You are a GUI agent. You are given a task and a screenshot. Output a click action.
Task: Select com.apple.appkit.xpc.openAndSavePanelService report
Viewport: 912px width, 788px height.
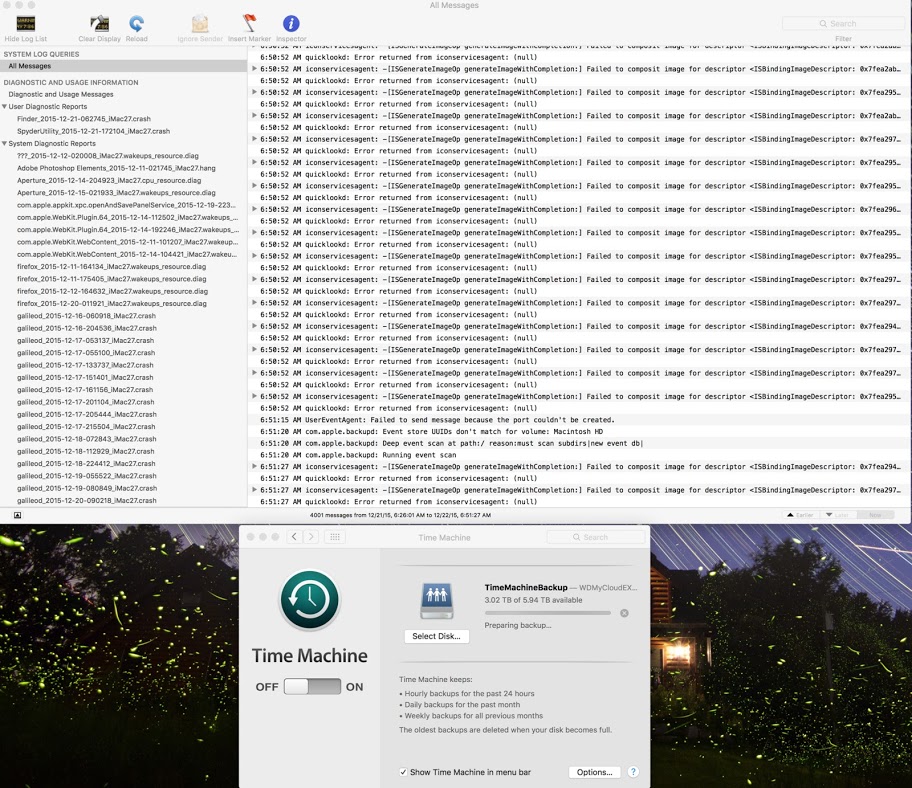click(x=126, y=205)
